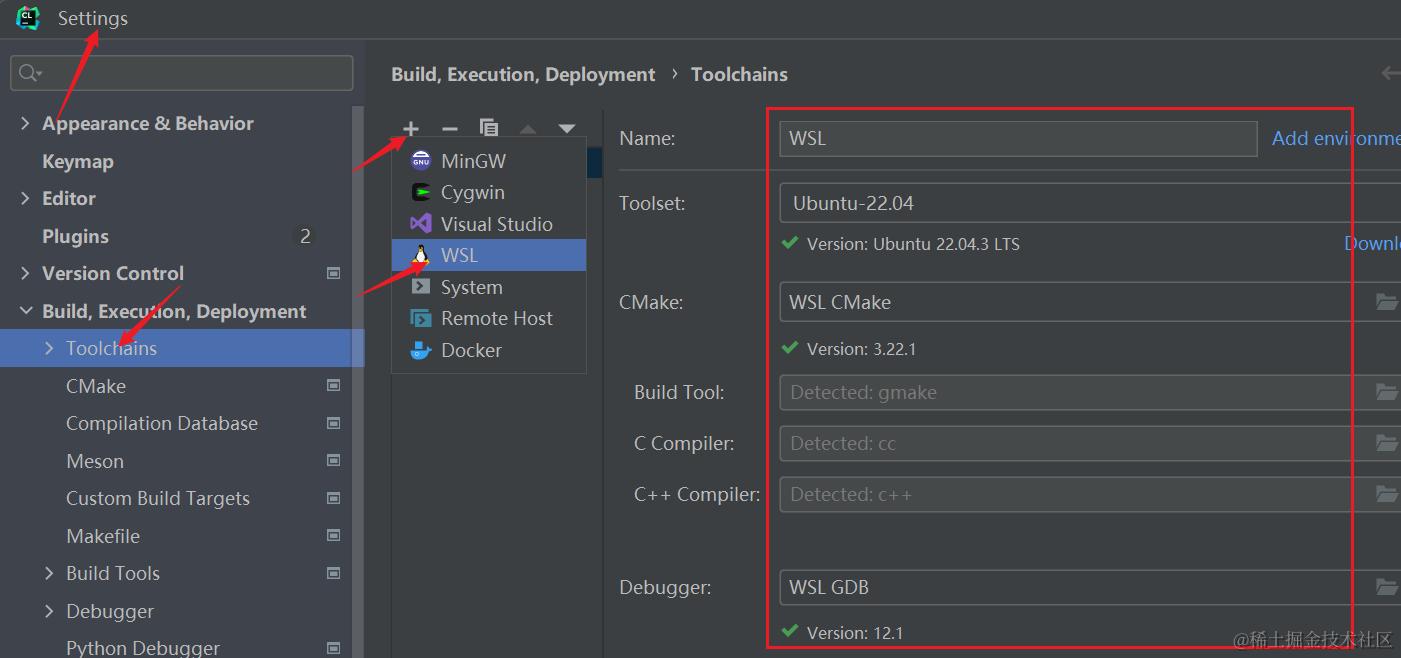Choose Docker in the toolchain type menu

471,351
